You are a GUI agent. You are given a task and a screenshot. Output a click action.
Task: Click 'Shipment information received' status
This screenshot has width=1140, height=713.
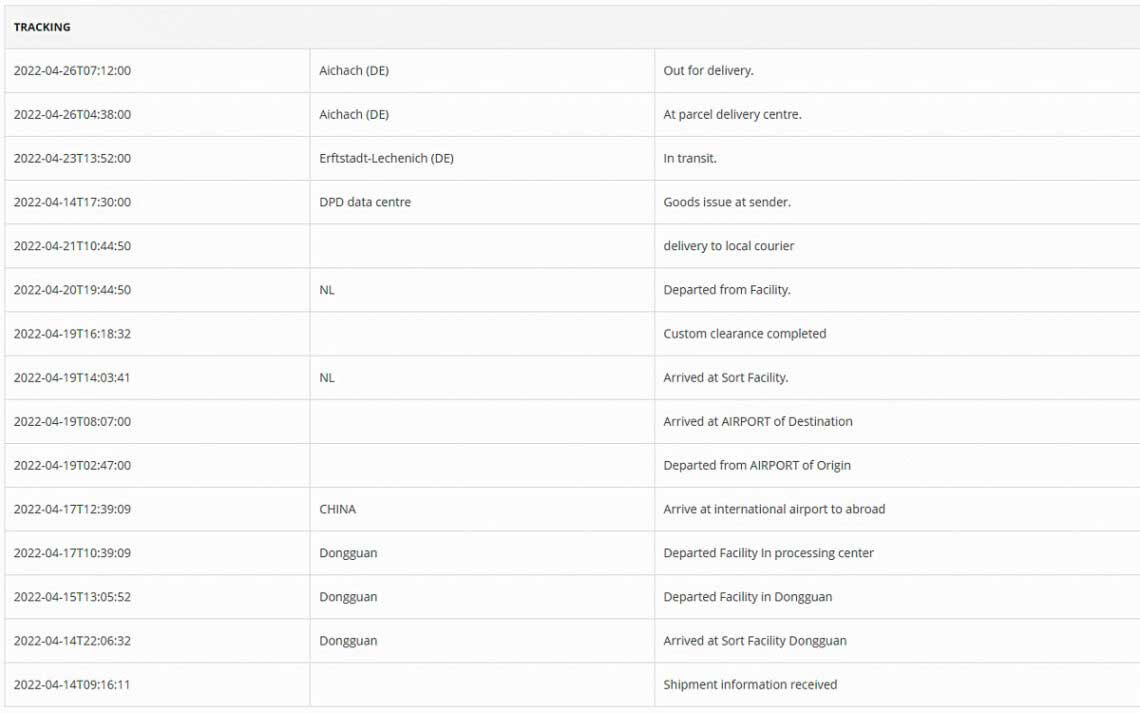750,685
